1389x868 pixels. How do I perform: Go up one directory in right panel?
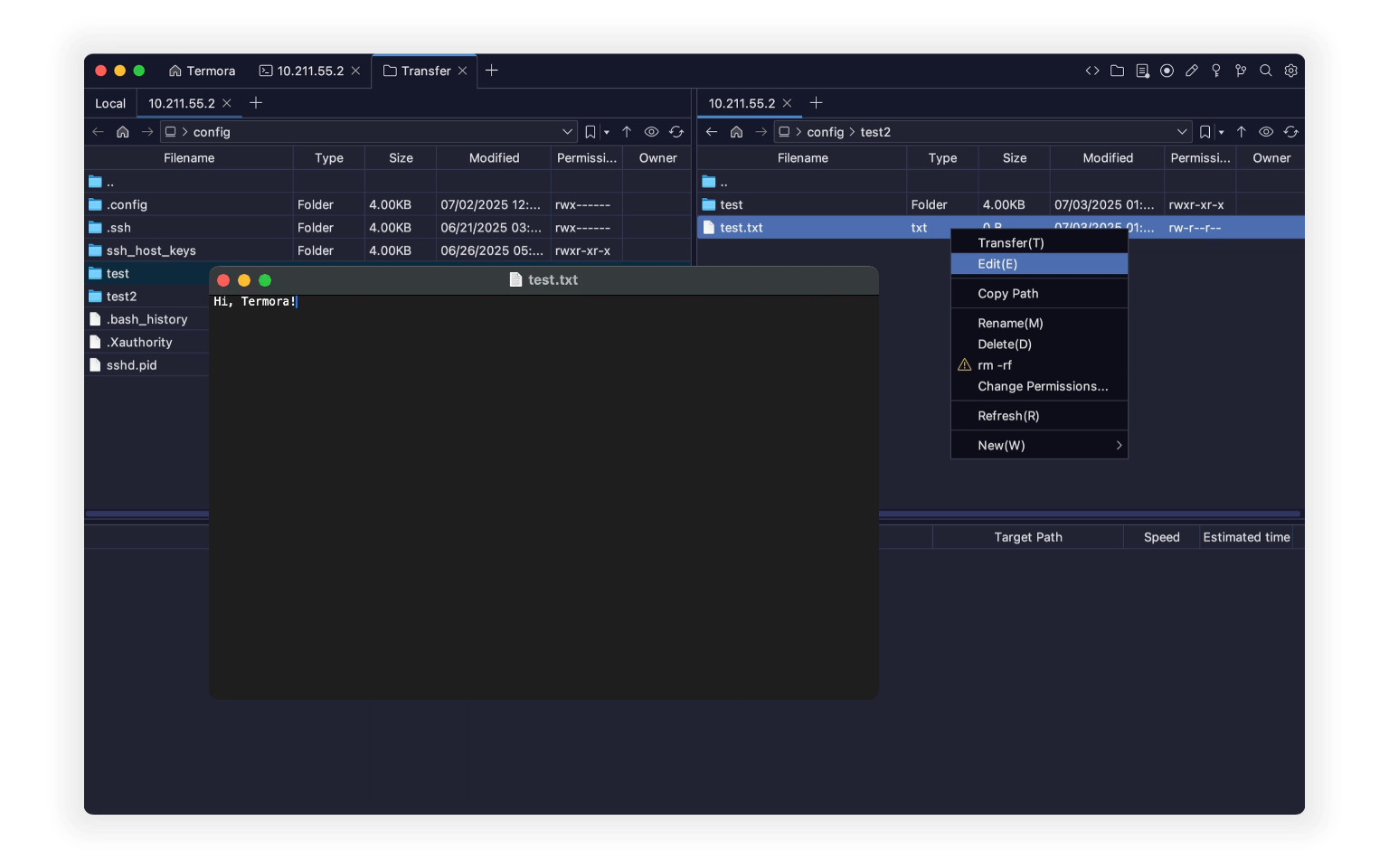point(1241,132)
